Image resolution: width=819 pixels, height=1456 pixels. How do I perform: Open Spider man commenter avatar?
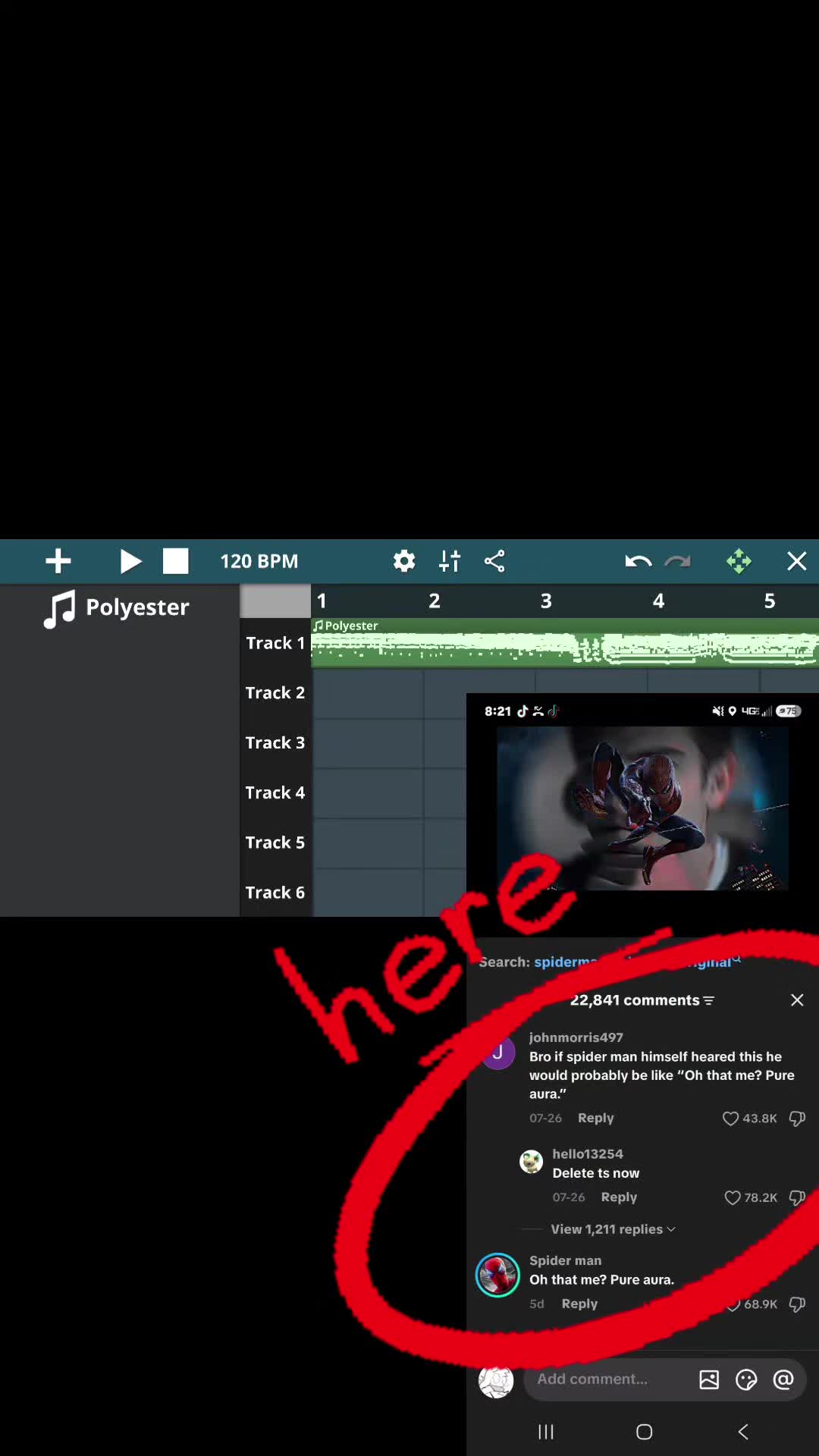[497, 1276]
